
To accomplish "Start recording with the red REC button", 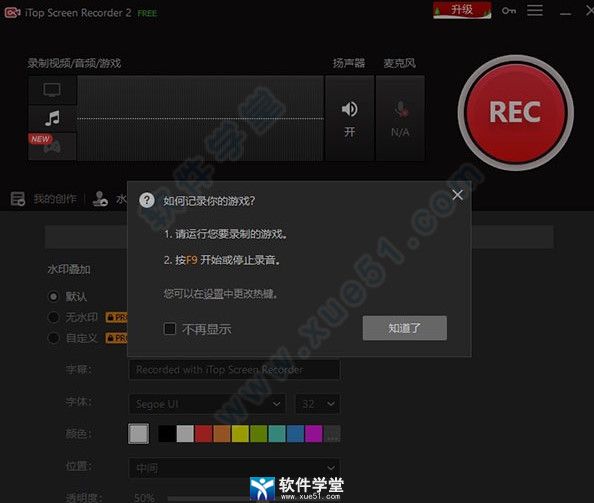I will click(x=516, y=112).
